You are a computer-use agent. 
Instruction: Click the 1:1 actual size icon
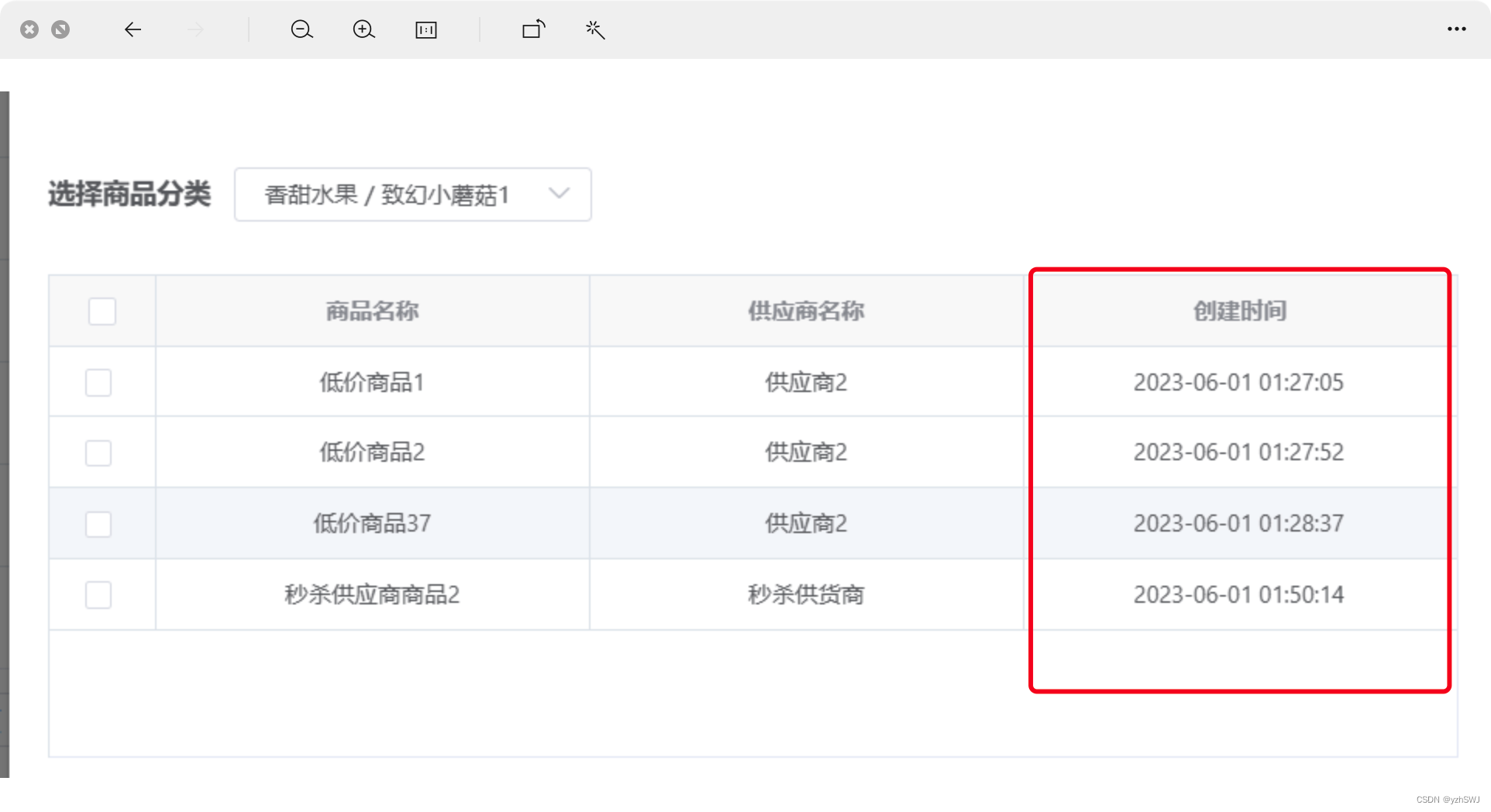(425, 29)
